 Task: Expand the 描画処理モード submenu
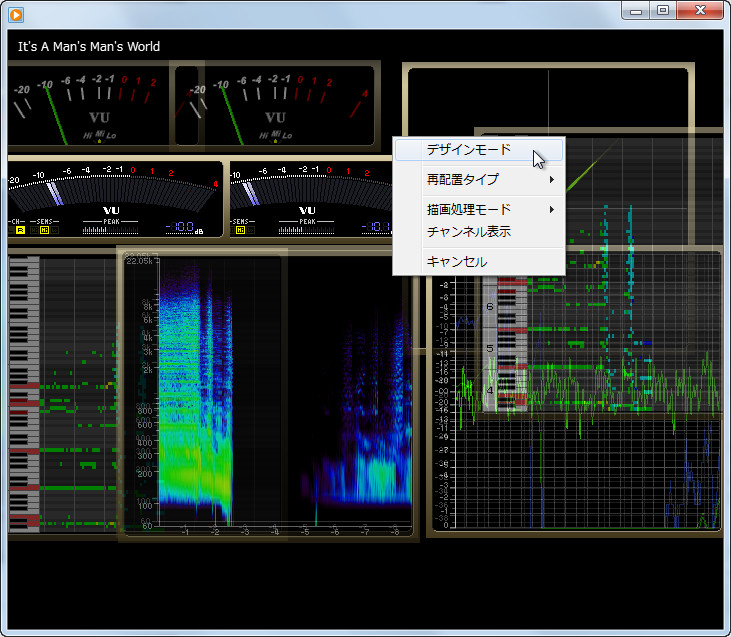point(468,210)
